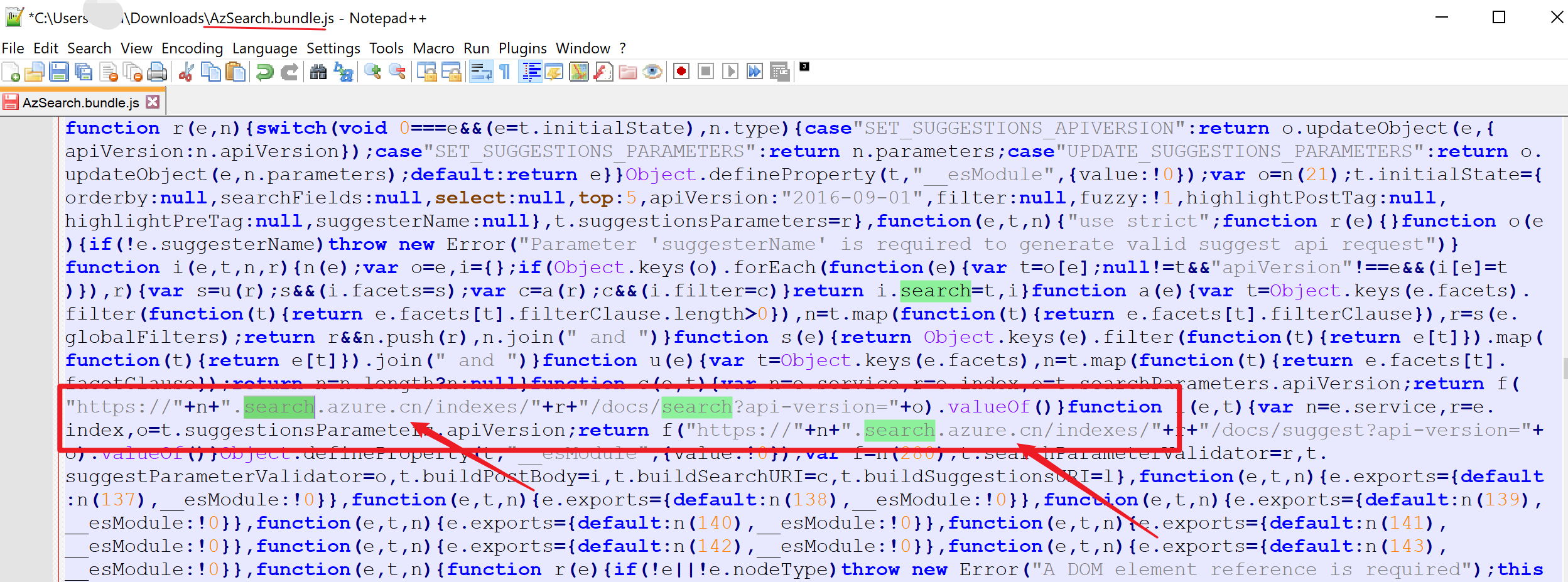Open Find with the binoculars icon

318,72
